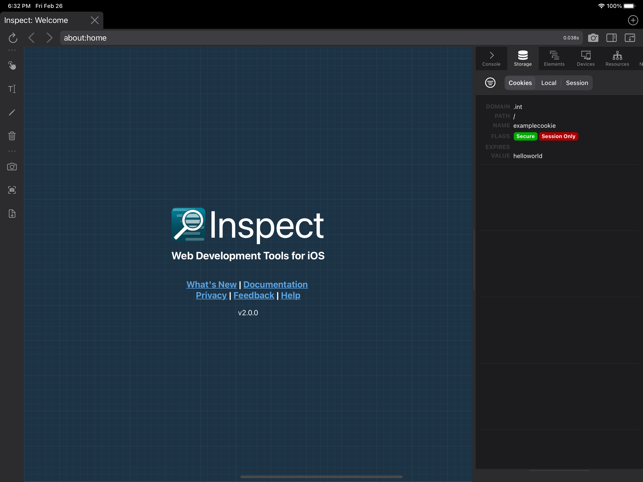Image resolution: width=643 pixels, height=482 pixels.
Task: Open the Documentation link
Action: coord(275,284)
